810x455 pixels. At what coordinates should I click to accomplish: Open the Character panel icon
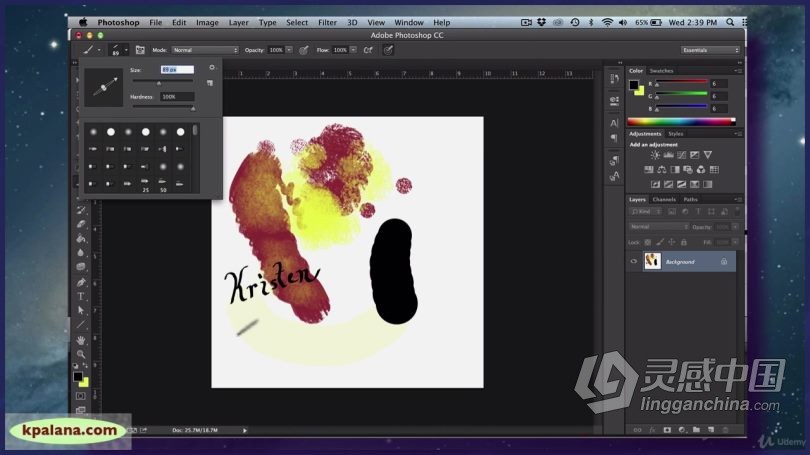(614, 123)
